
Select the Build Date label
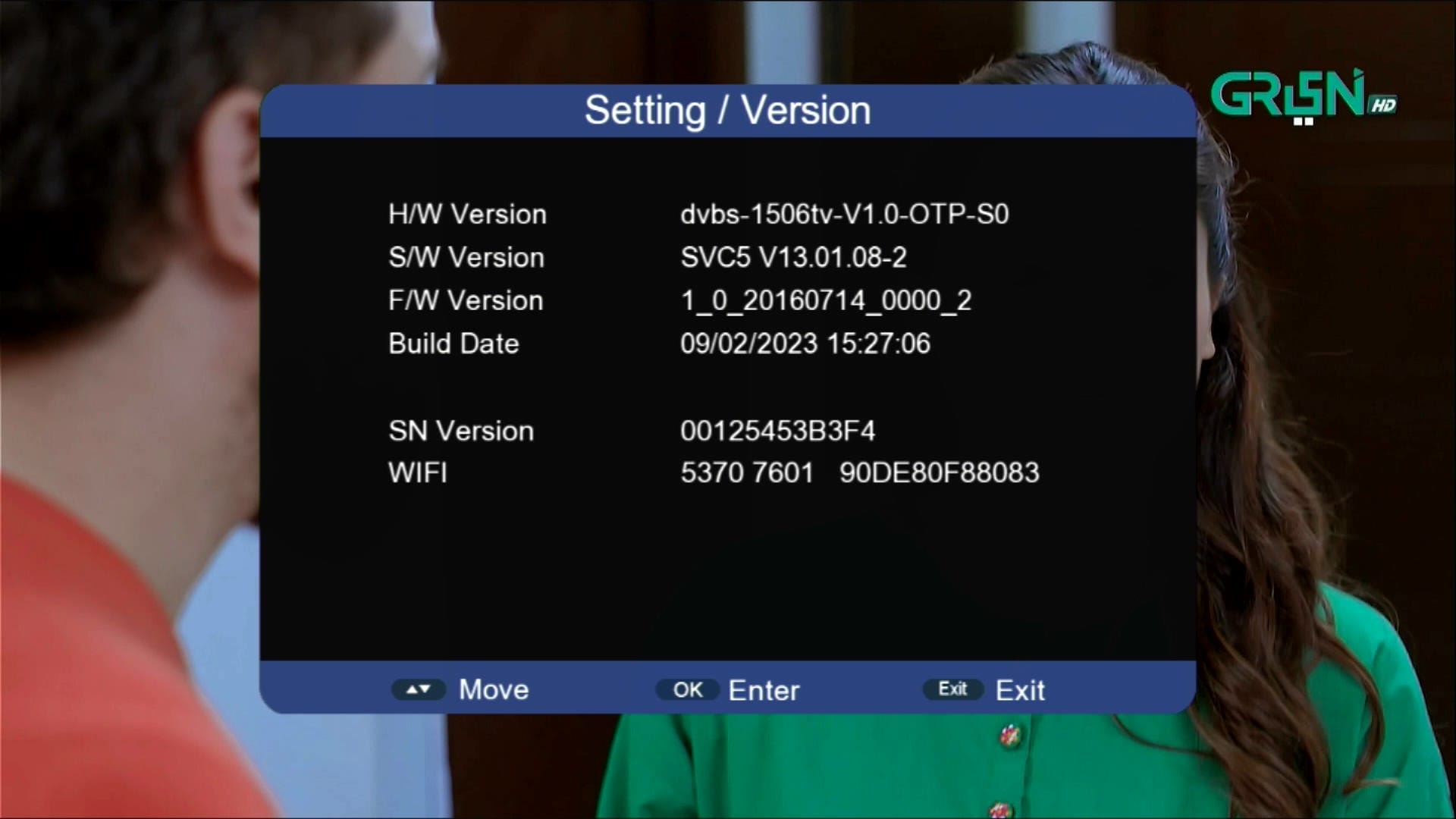point(453,344)
